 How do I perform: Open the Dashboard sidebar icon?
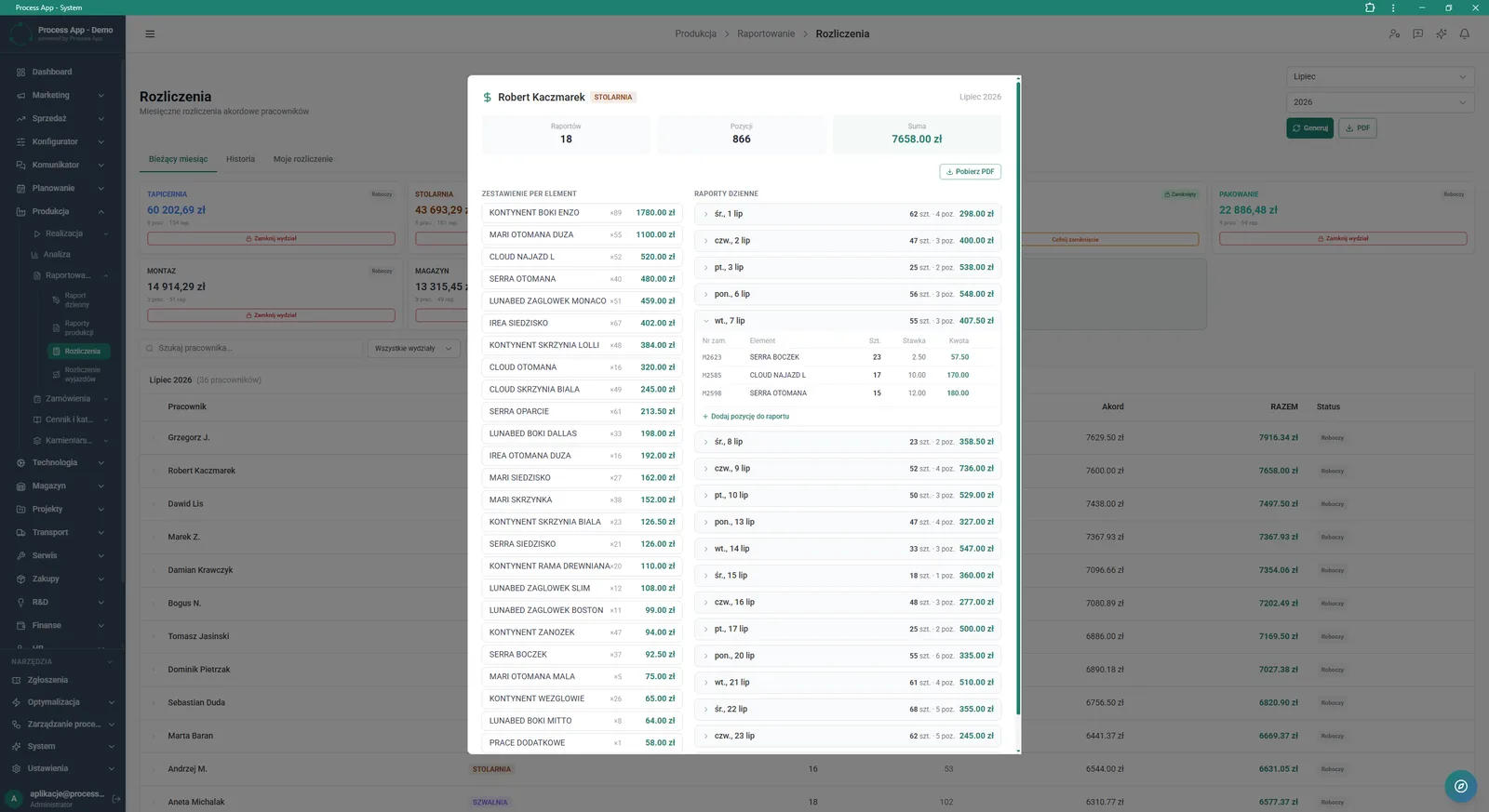(20, 72)
